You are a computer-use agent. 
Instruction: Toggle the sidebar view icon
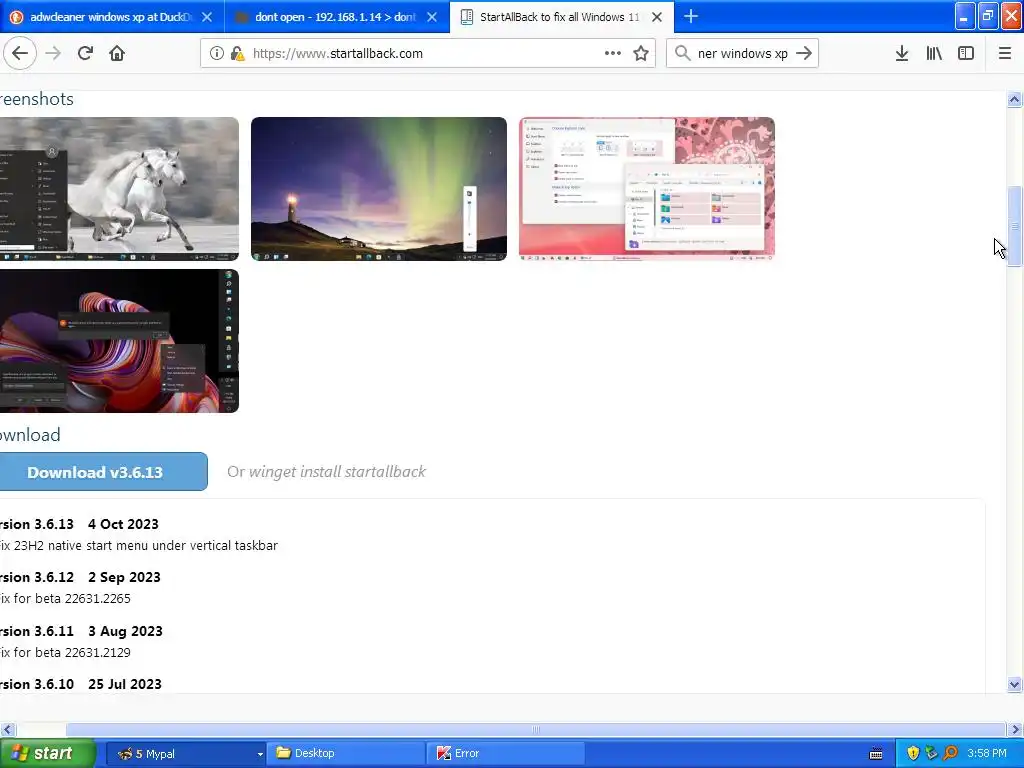[x=966, y=54]
